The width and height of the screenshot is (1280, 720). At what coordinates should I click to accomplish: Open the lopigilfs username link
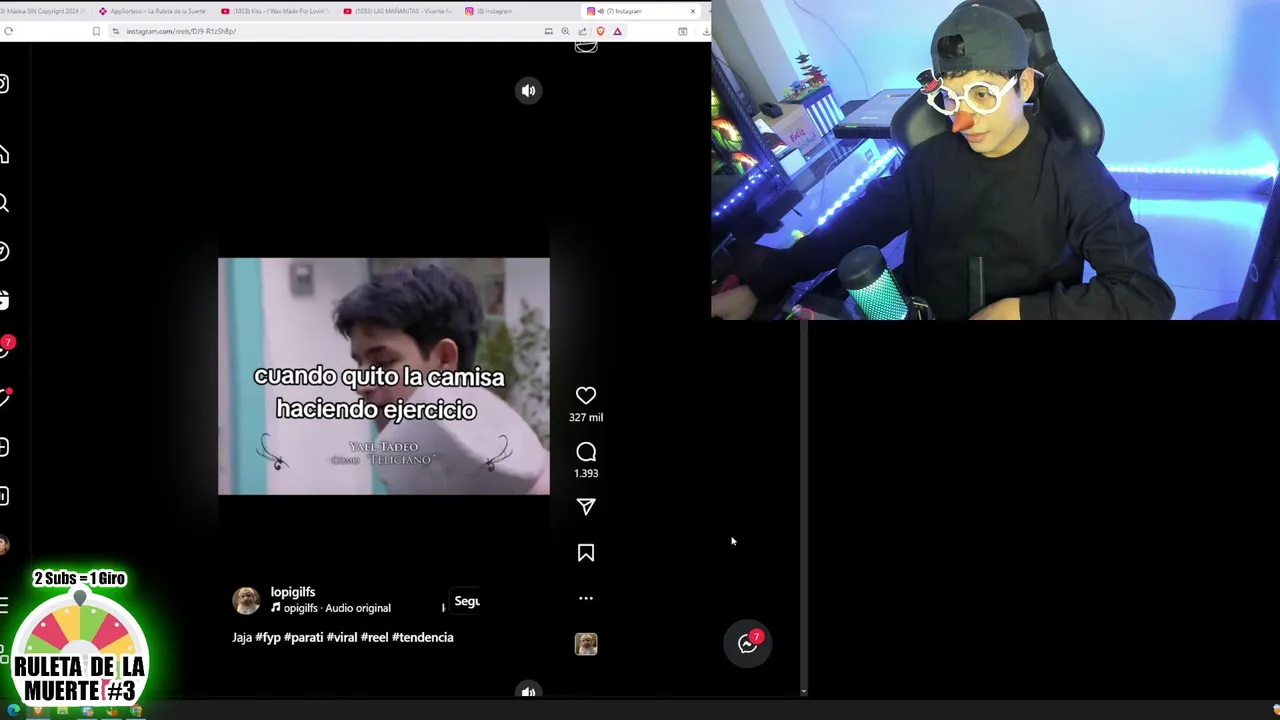coord(292,592)
